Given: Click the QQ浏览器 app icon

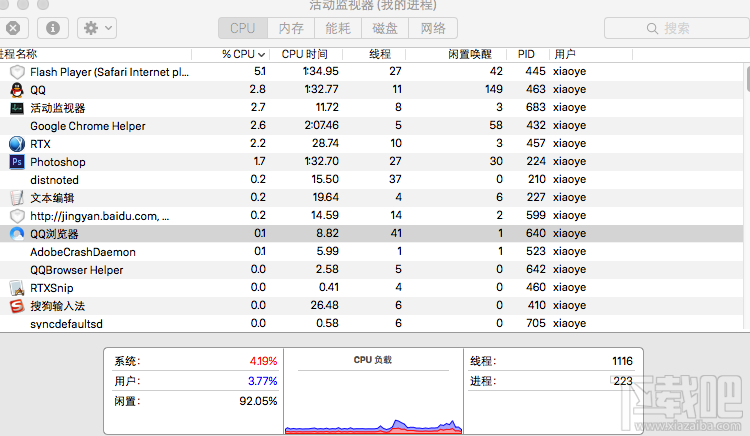Looking at the screenshot, I should [x=17, y=234].
